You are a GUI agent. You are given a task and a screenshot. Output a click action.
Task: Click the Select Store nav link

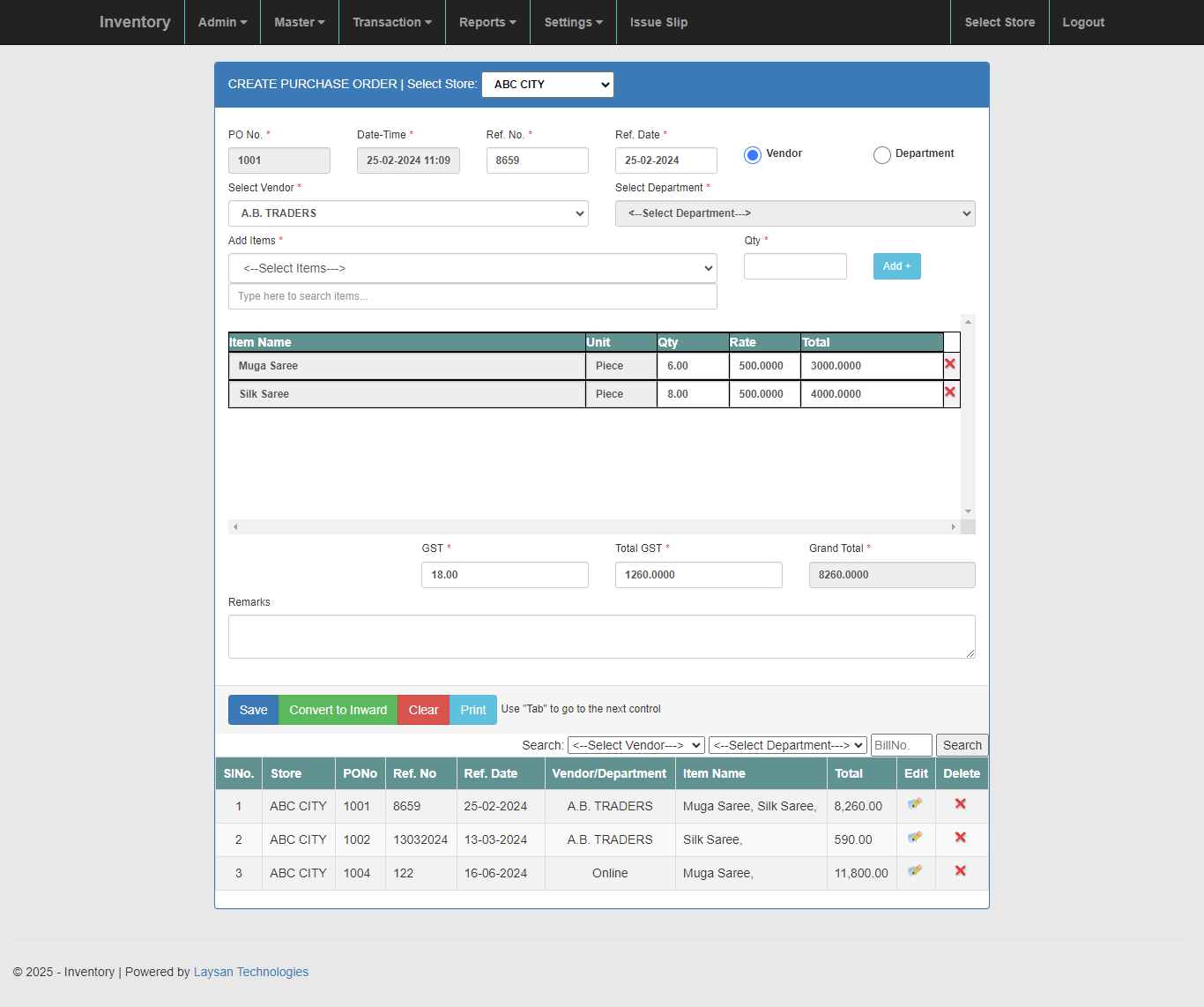coord(1000,22)
